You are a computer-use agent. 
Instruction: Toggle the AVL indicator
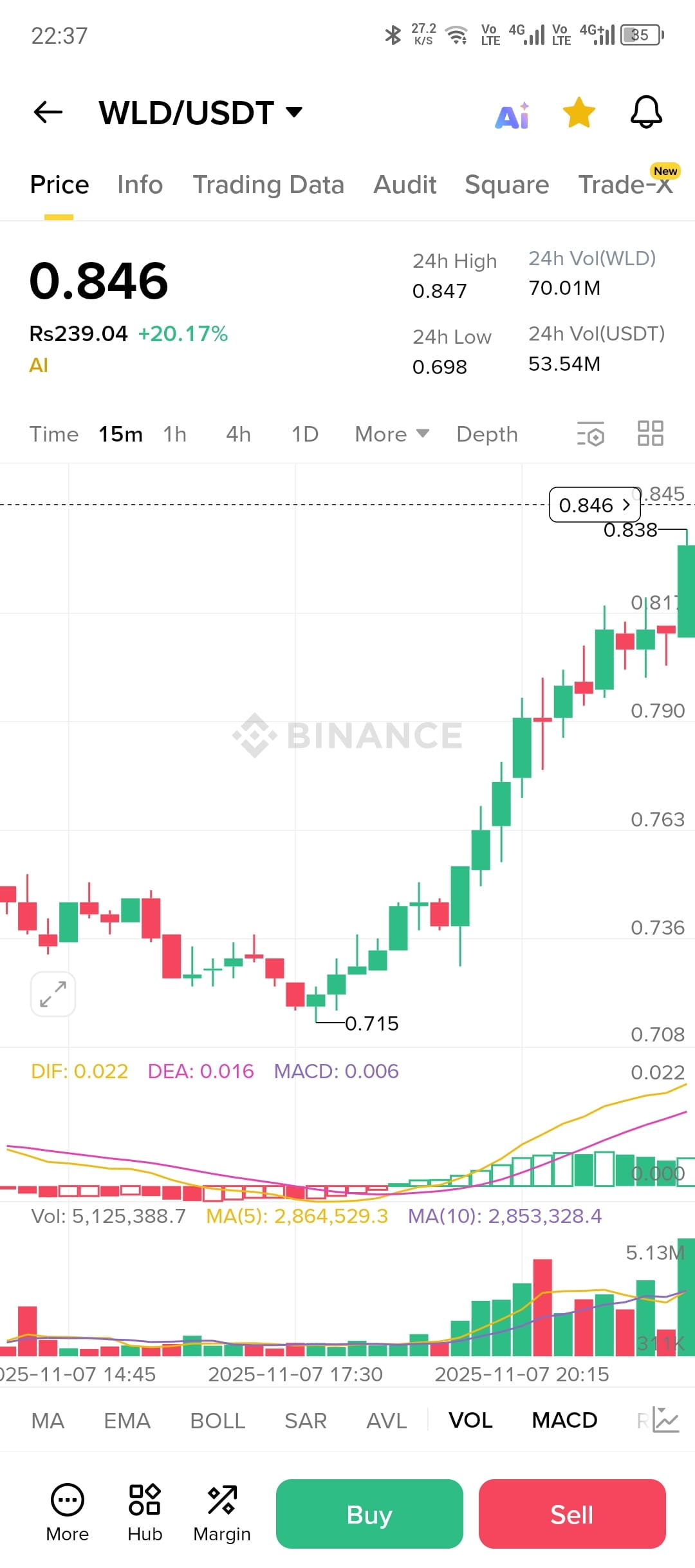pyautogui.click(x=386, y=1421)
